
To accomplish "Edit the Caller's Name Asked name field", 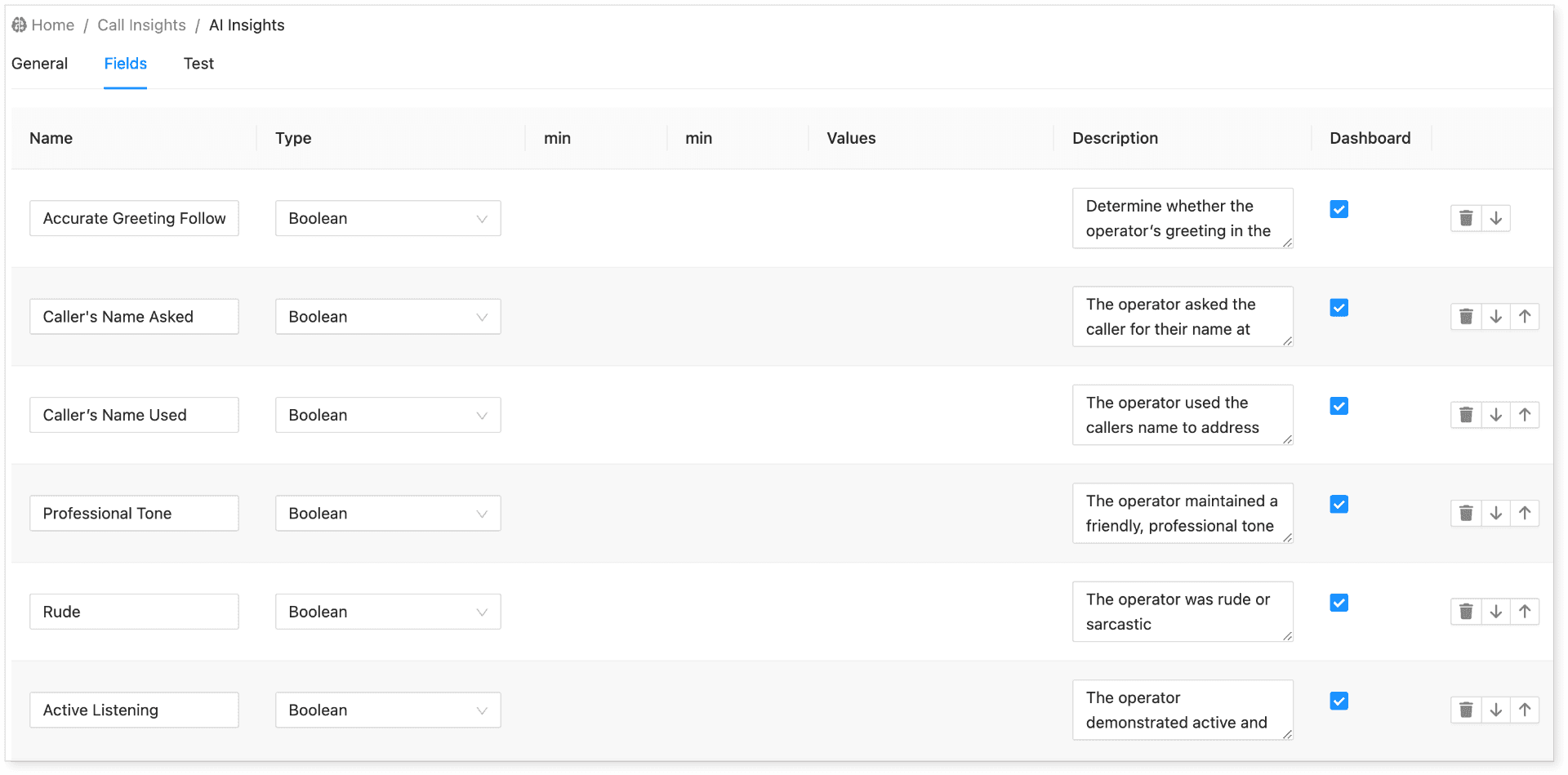I will click(x=134, y=317).
